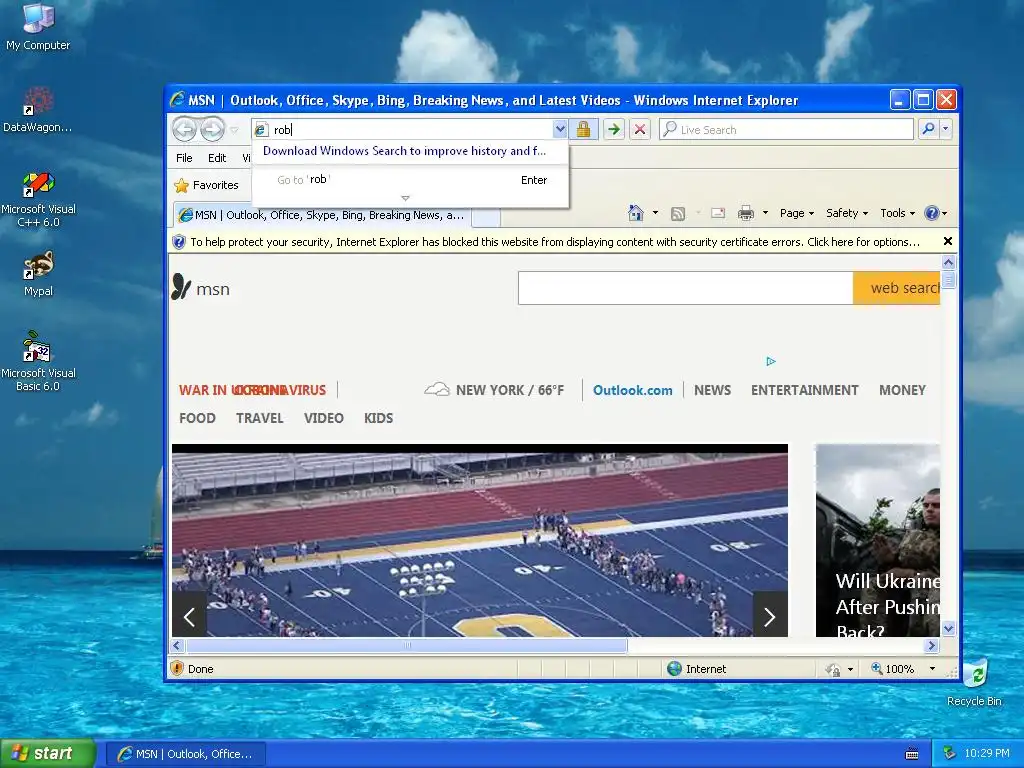Open the ENTERTAINMENT section link
This screenshot has height=768, width=1024.
(x=805, y=390)
